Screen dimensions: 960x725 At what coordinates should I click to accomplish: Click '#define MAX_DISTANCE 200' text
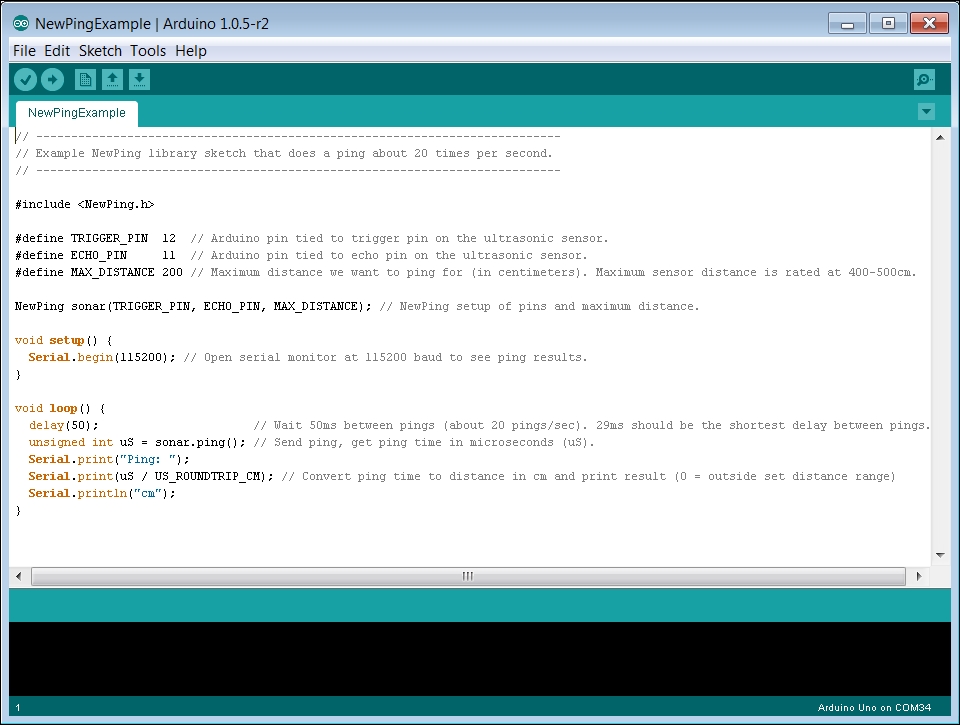pyautogui.click(x=99, y=272)
